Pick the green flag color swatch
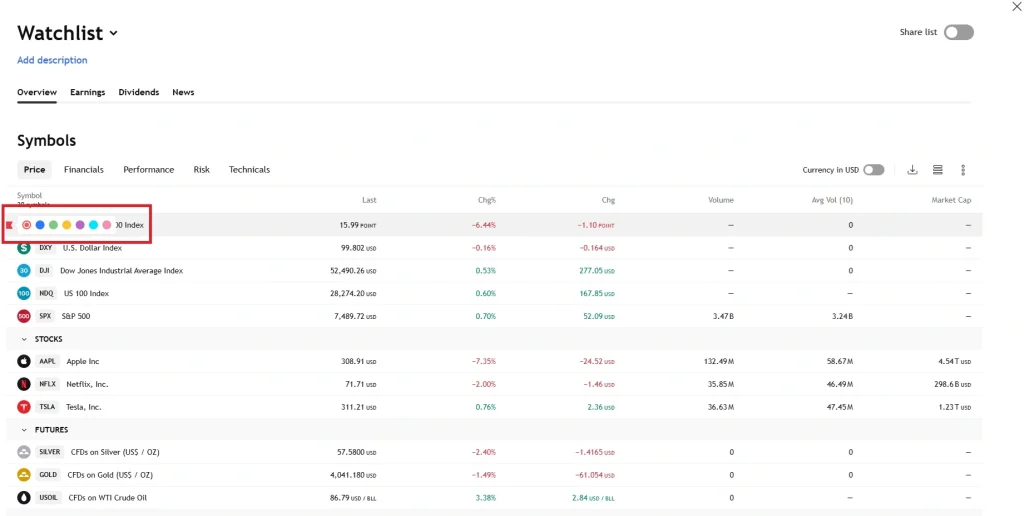Image resolution: width=1024 pixels, height=516 pixels. tap(54, 225)
